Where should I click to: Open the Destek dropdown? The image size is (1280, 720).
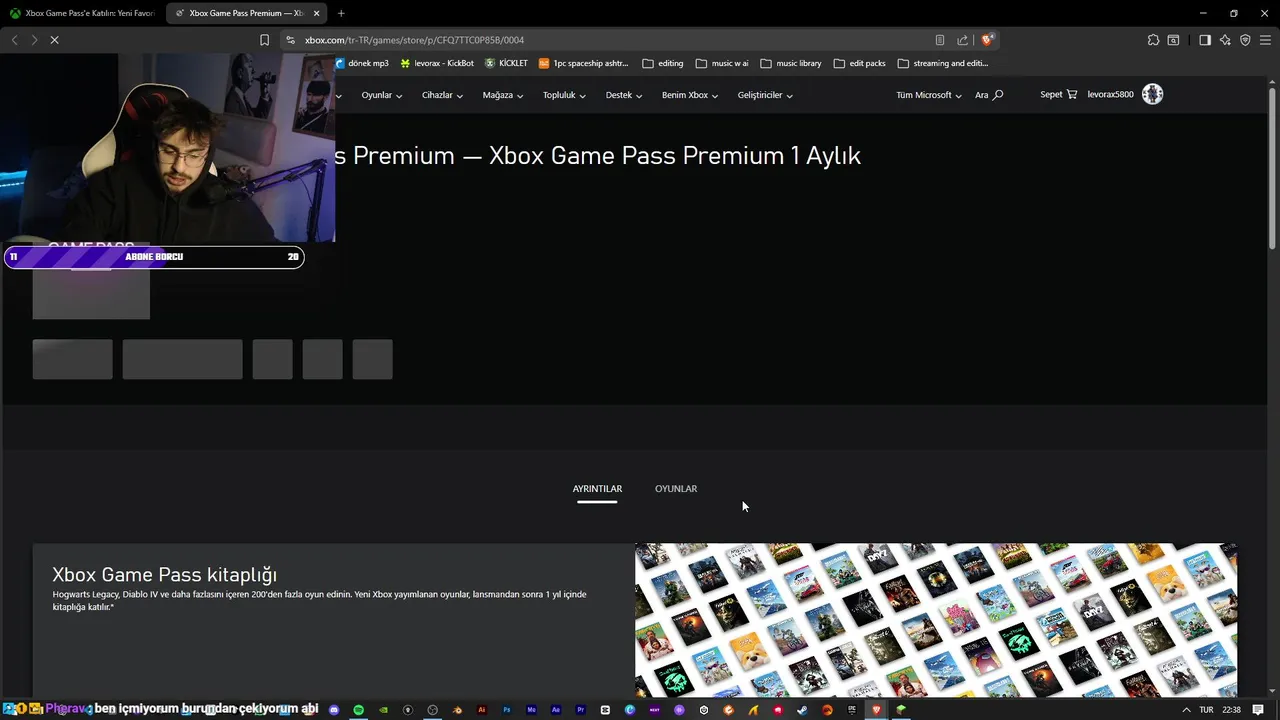(x=624, y=95)
